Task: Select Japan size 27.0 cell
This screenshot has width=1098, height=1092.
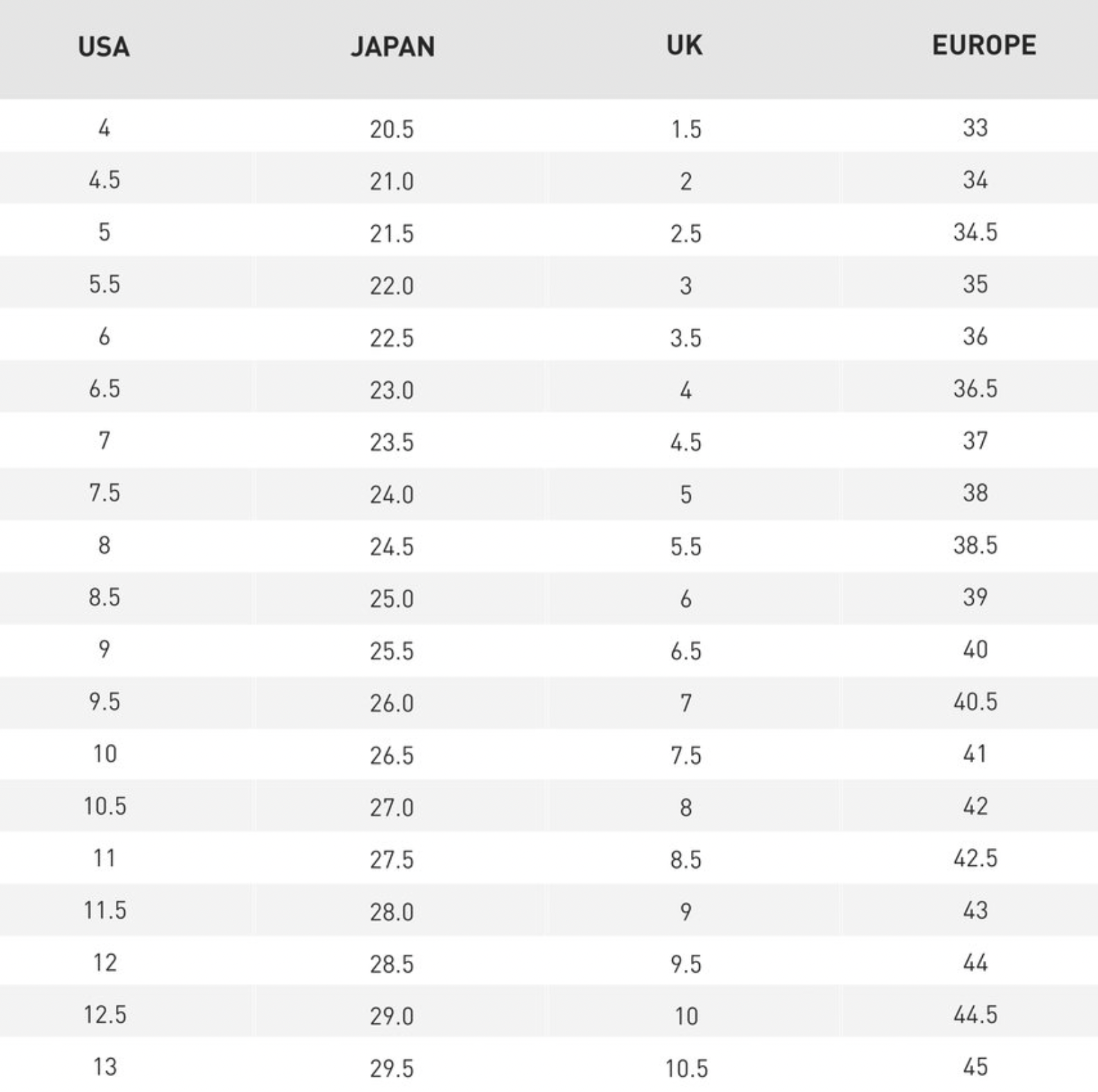Action: (392, 808)
